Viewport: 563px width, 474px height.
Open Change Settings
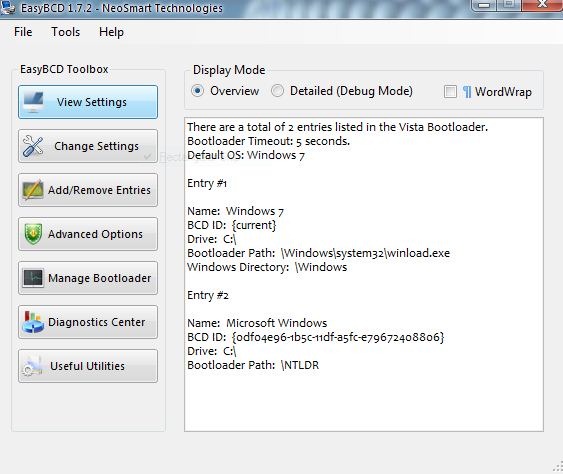click(x=88, y=146)
